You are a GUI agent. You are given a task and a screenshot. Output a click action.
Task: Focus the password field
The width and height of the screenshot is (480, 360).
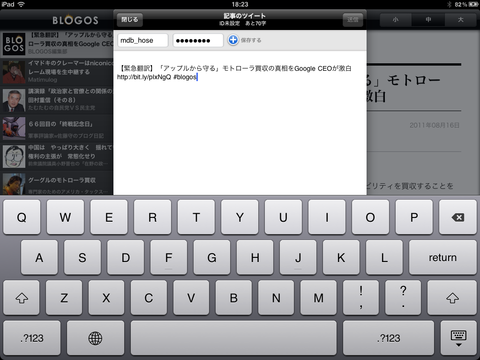tap(198, 40)
